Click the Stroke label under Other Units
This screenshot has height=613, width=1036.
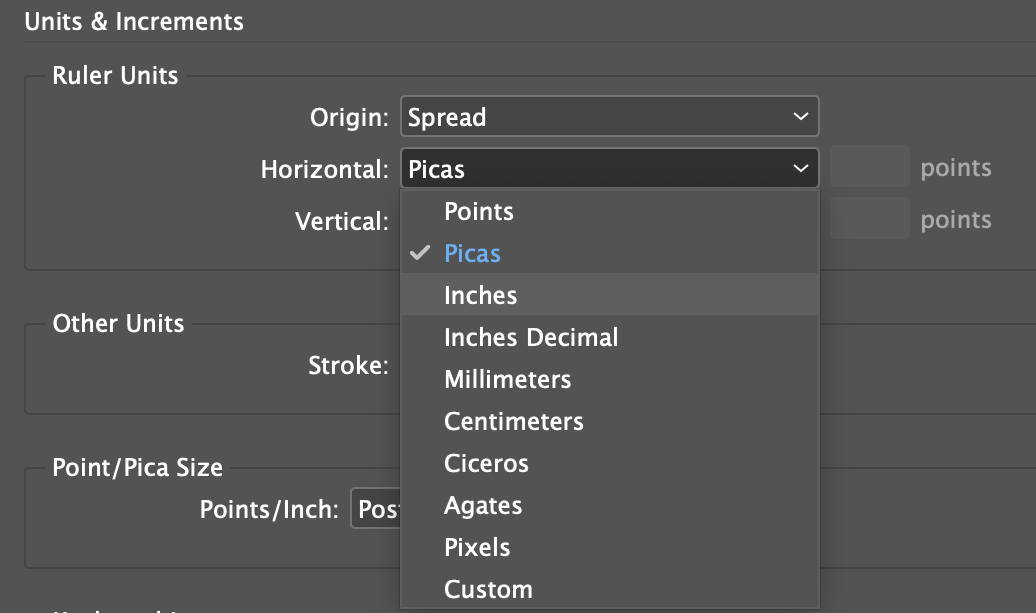[348, 365]
